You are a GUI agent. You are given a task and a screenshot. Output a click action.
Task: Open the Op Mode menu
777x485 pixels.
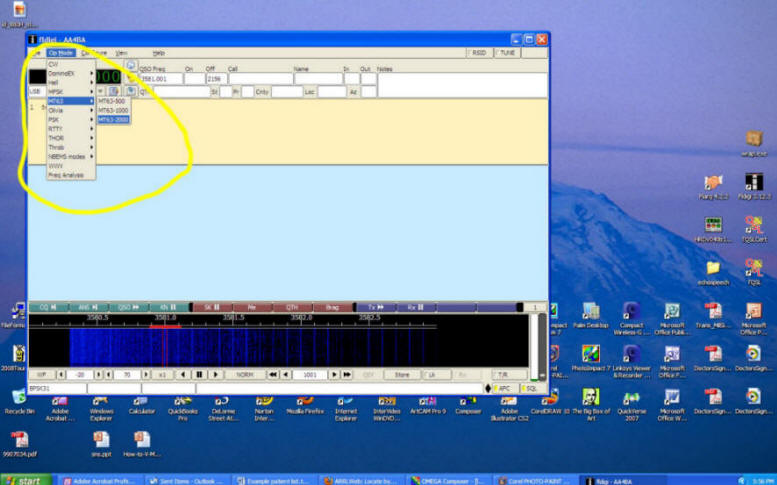[61, 53]
